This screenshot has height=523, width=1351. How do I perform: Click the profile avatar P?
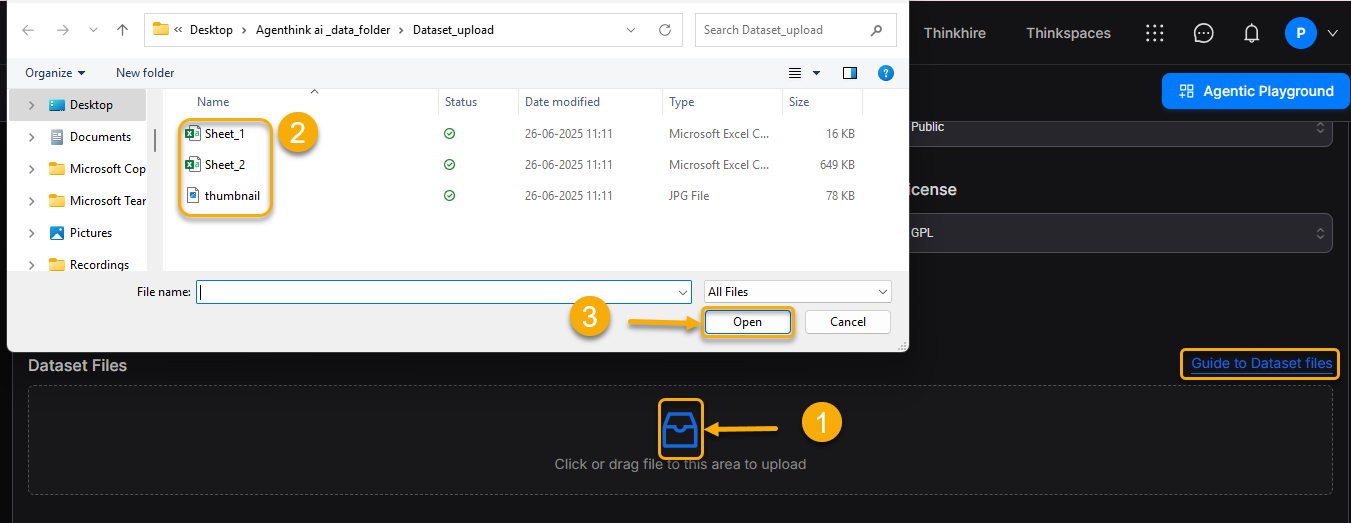pos(1300,33)
